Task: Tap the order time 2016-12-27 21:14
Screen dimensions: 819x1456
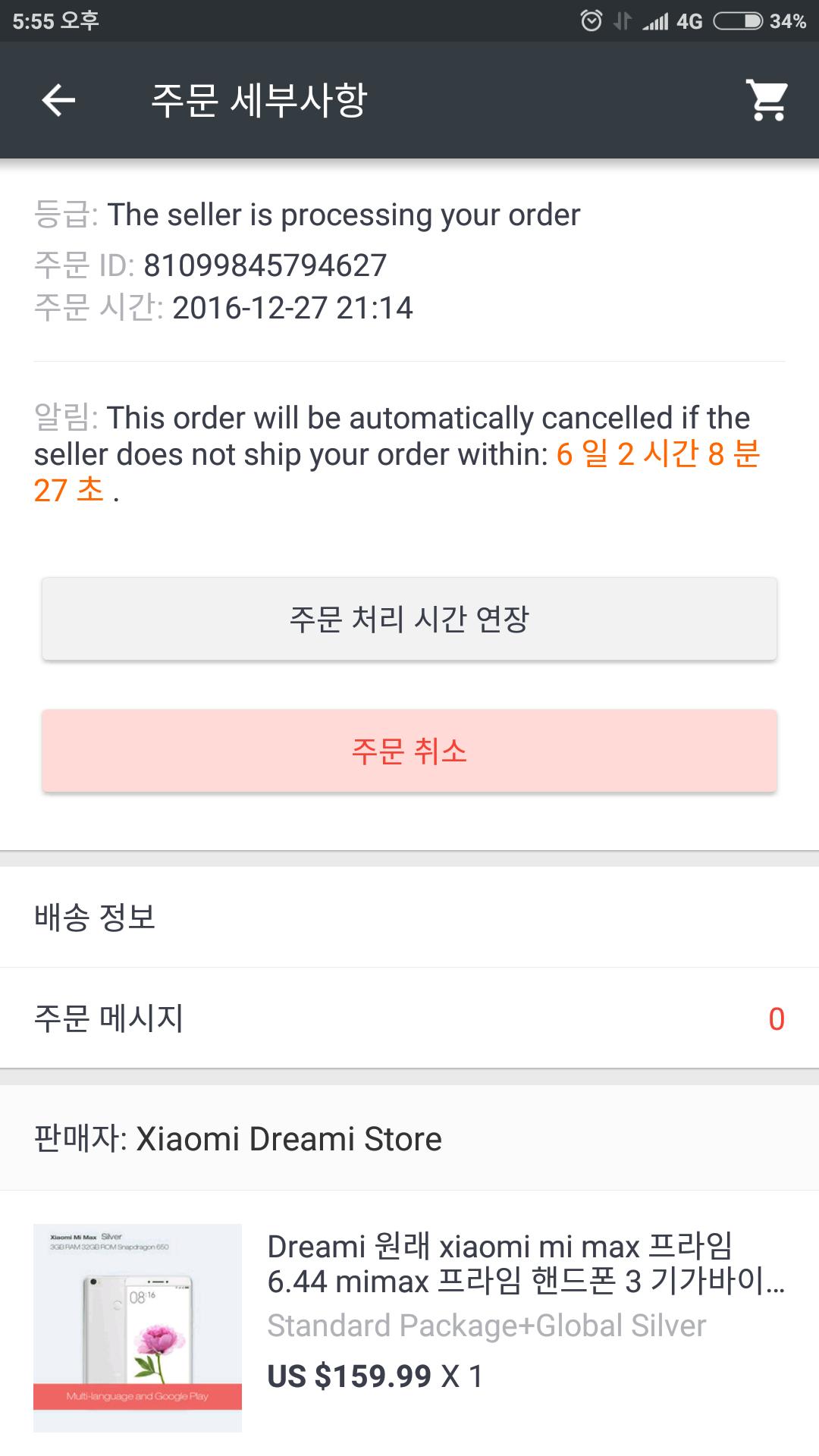Action: (x=292, y=308)
